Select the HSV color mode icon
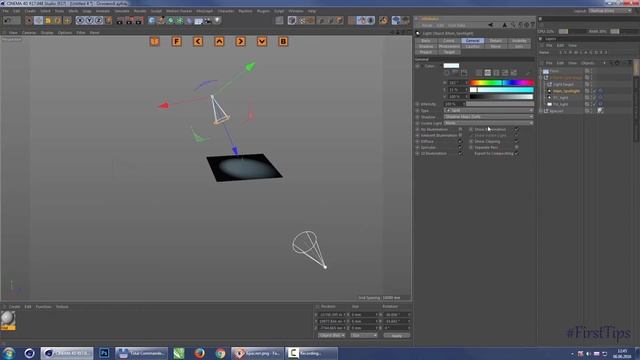 point(488,73)
